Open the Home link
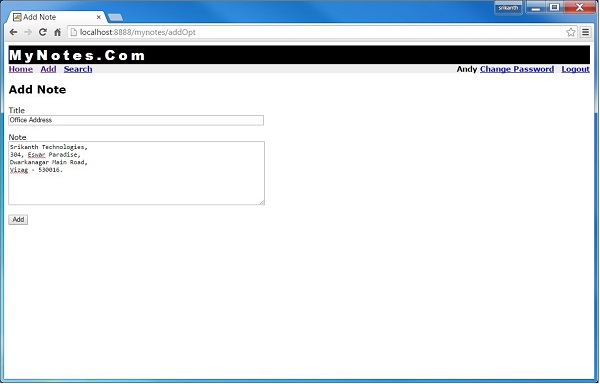 tap(21, 69)
